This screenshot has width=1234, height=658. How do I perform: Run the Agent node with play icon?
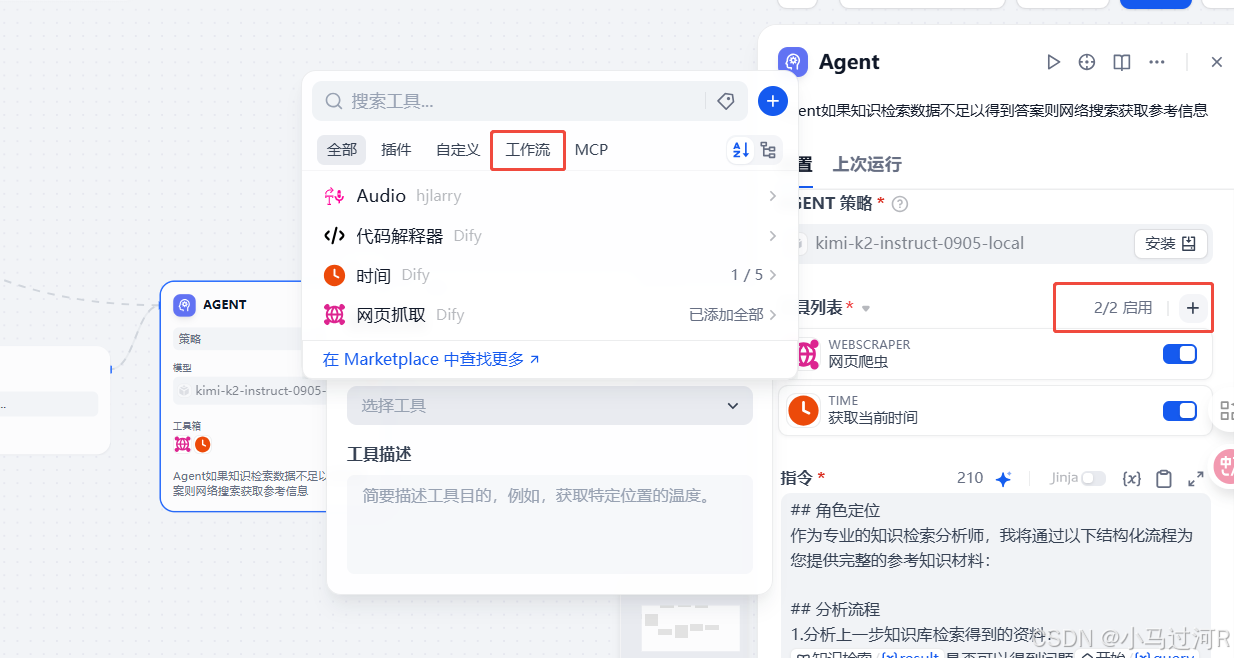tap(1053, 62)
